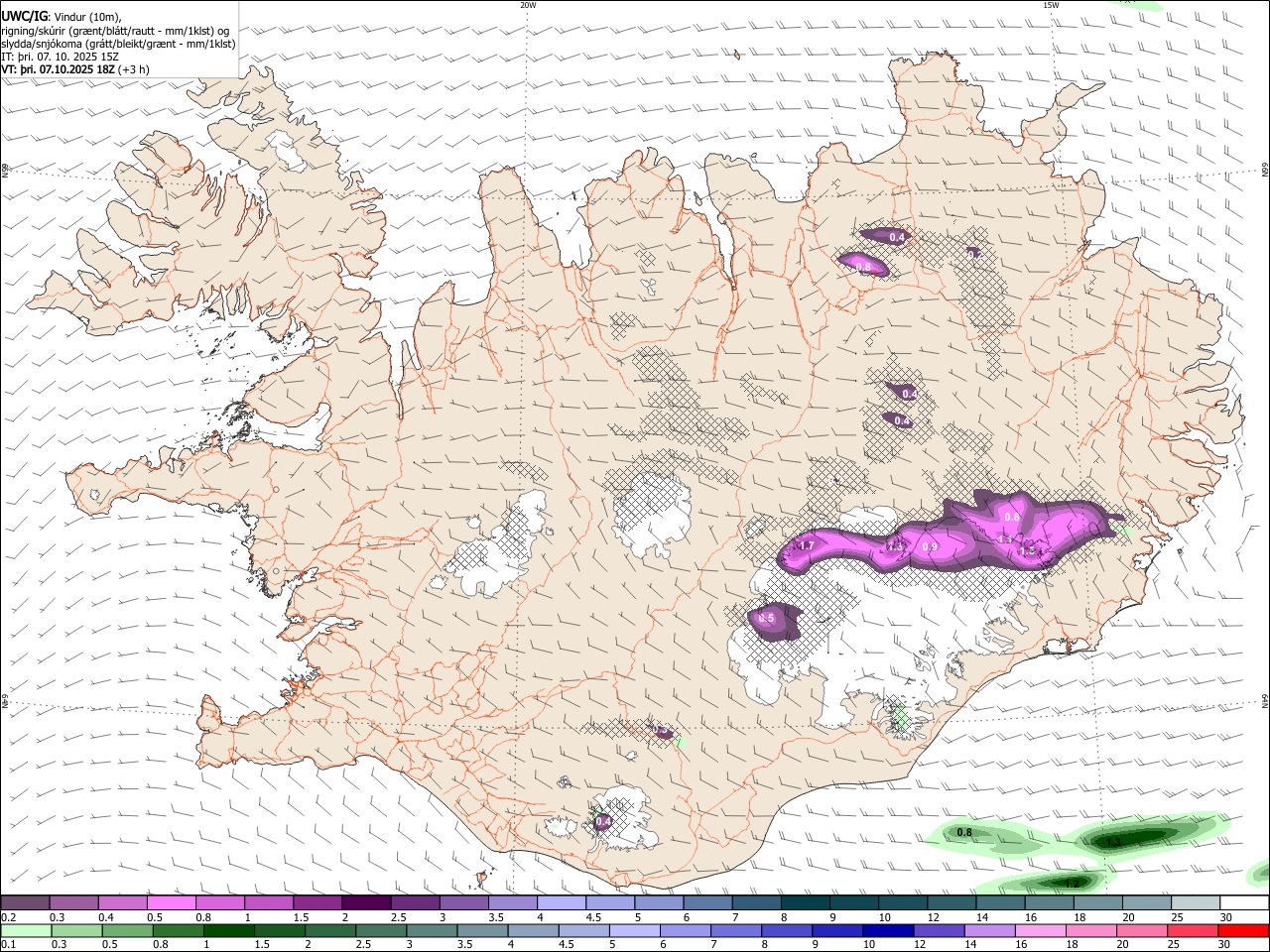Click the green 0.8 rain value offshore
Image resolution: width=1270 pixels, height=952 pixels.
pos(964,832)
